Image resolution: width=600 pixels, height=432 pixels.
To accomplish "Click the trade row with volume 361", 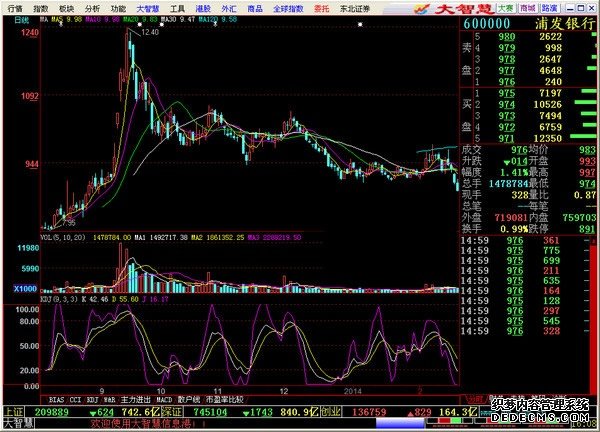I will coord(523,241).
